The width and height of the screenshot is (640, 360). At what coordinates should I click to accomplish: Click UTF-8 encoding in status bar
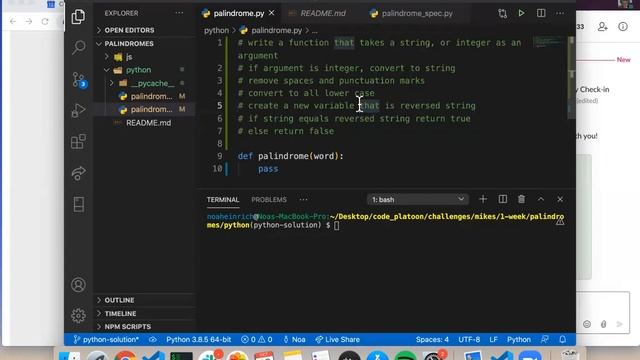[x=469, y=339]
